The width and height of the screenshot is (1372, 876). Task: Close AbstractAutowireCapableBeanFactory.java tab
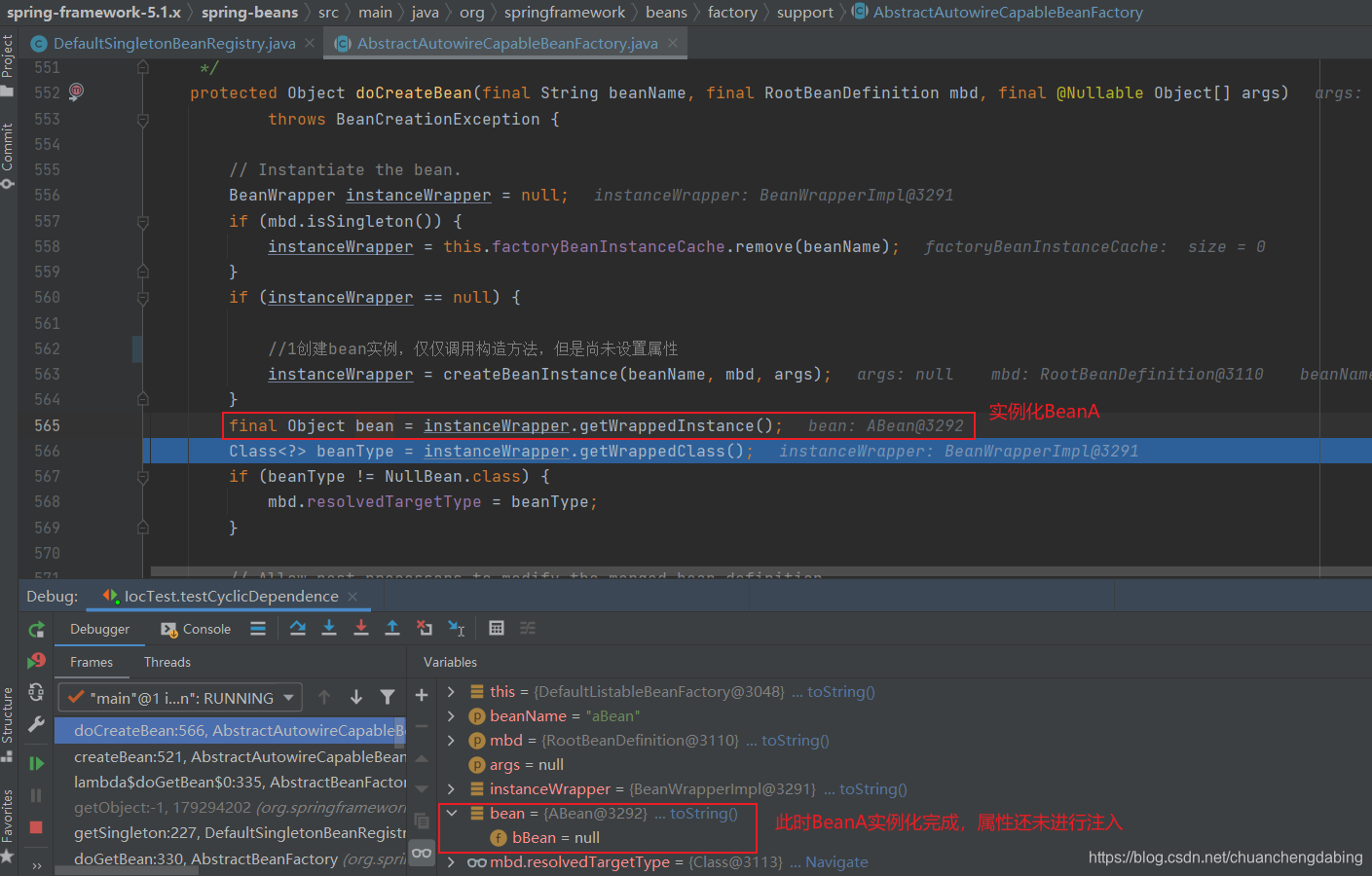(x=672, y=43)
